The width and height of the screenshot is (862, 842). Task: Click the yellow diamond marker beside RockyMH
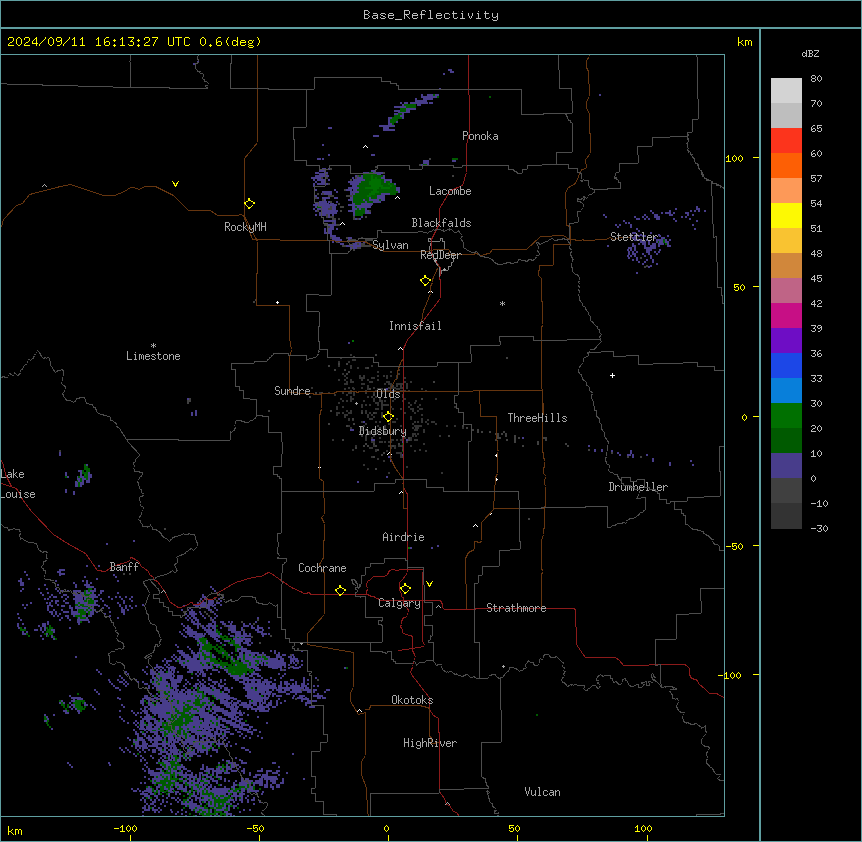(249, 203)
